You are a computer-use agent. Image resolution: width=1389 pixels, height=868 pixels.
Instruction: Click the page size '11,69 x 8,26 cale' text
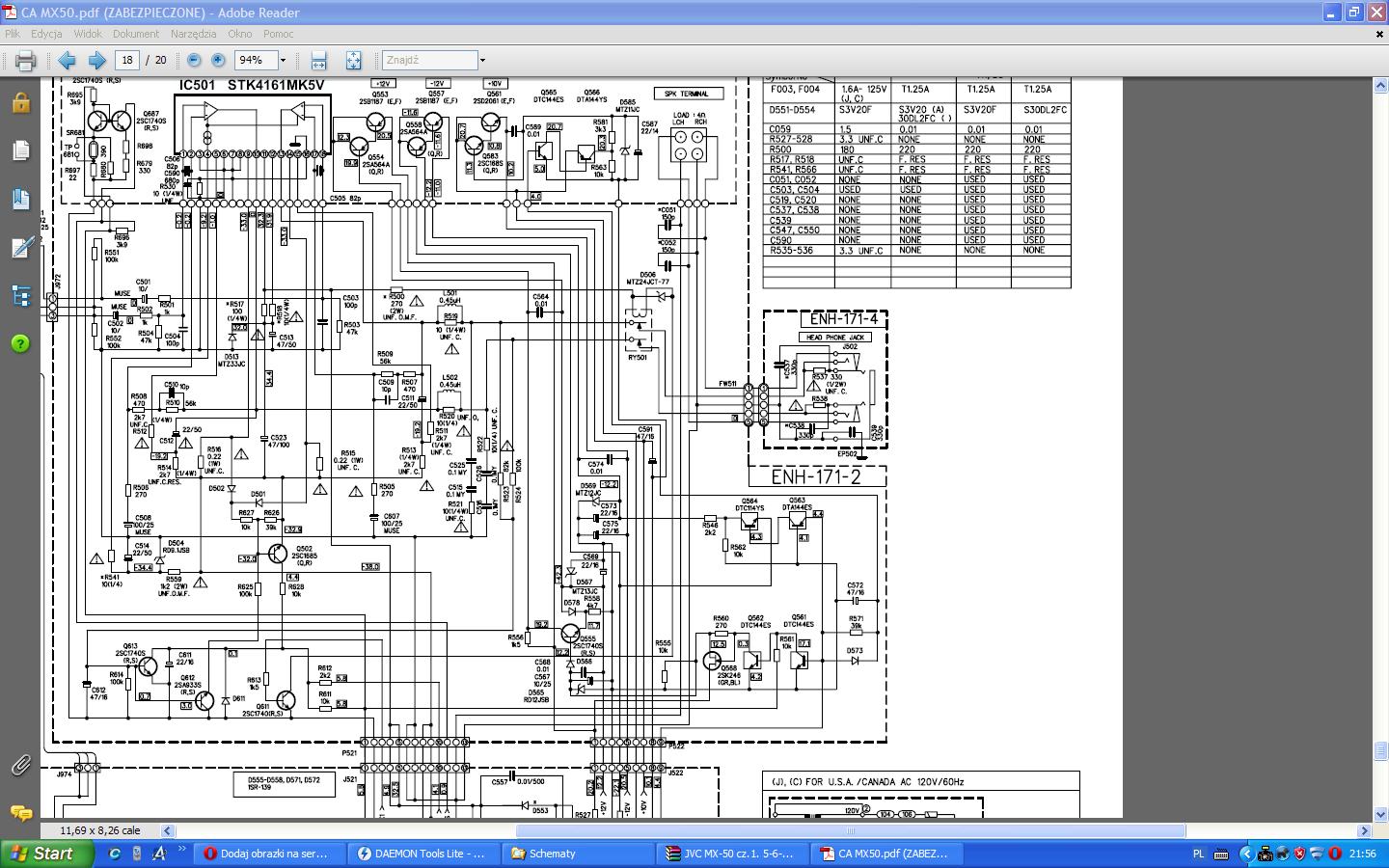100,830
